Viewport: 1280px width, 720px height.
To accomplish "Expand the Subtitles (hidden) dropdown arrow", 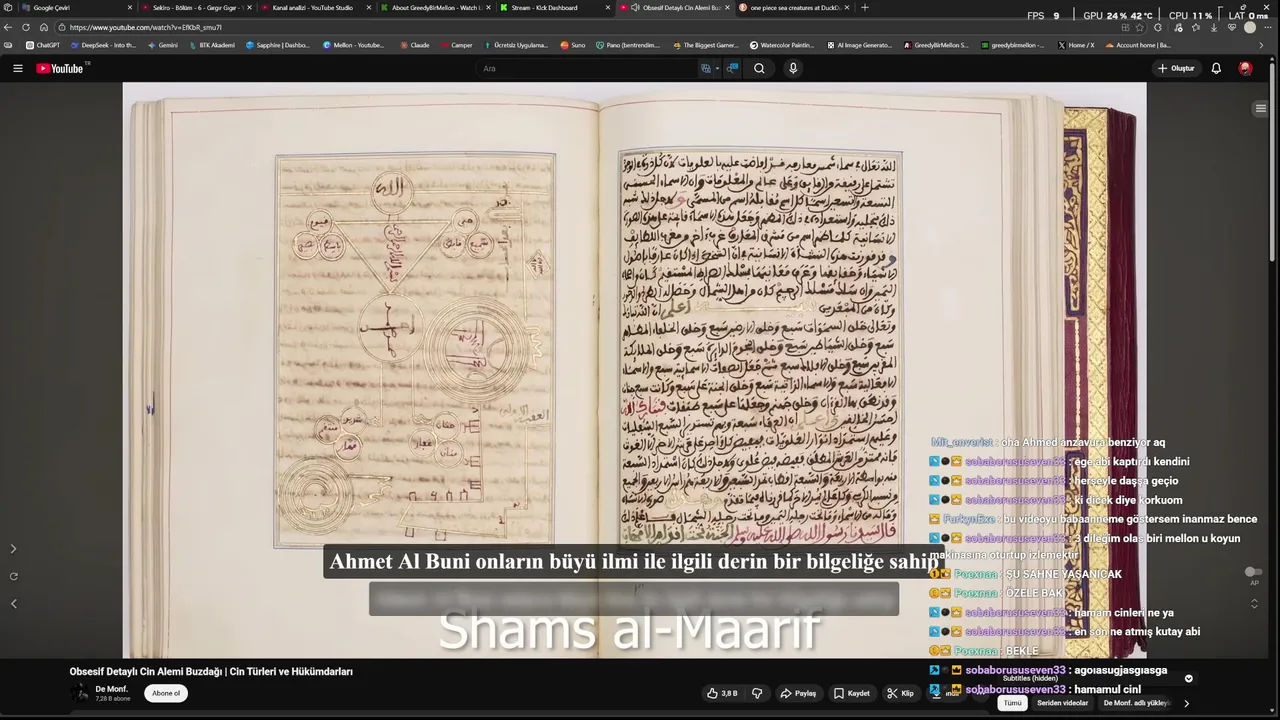I will pyautogui.click(x=1188, y=678).
